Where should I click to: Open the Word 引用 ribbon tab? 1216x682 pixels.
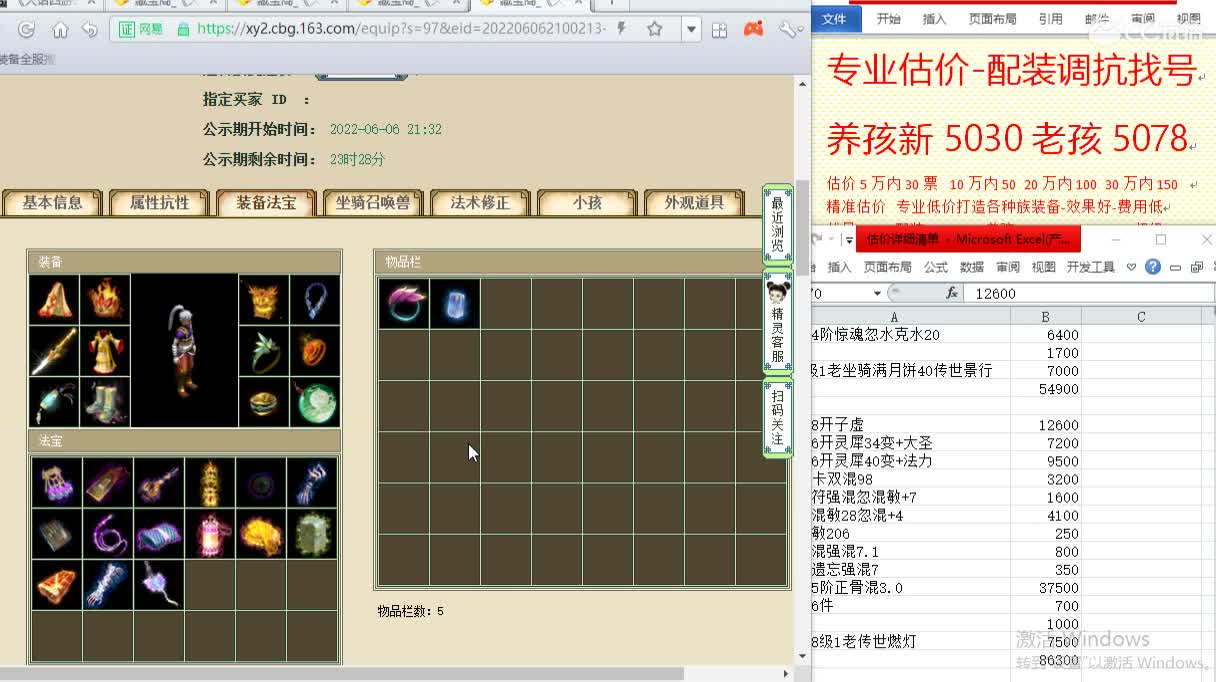(x=1050, y=18)
